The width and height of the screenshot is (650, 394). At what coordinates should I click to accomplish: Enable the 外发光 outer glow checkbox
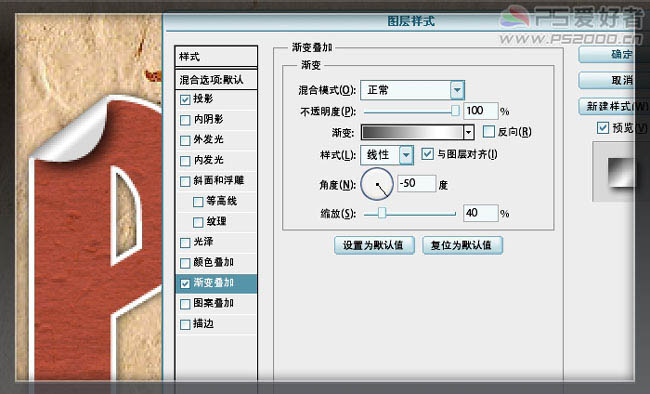coord(185,141)
